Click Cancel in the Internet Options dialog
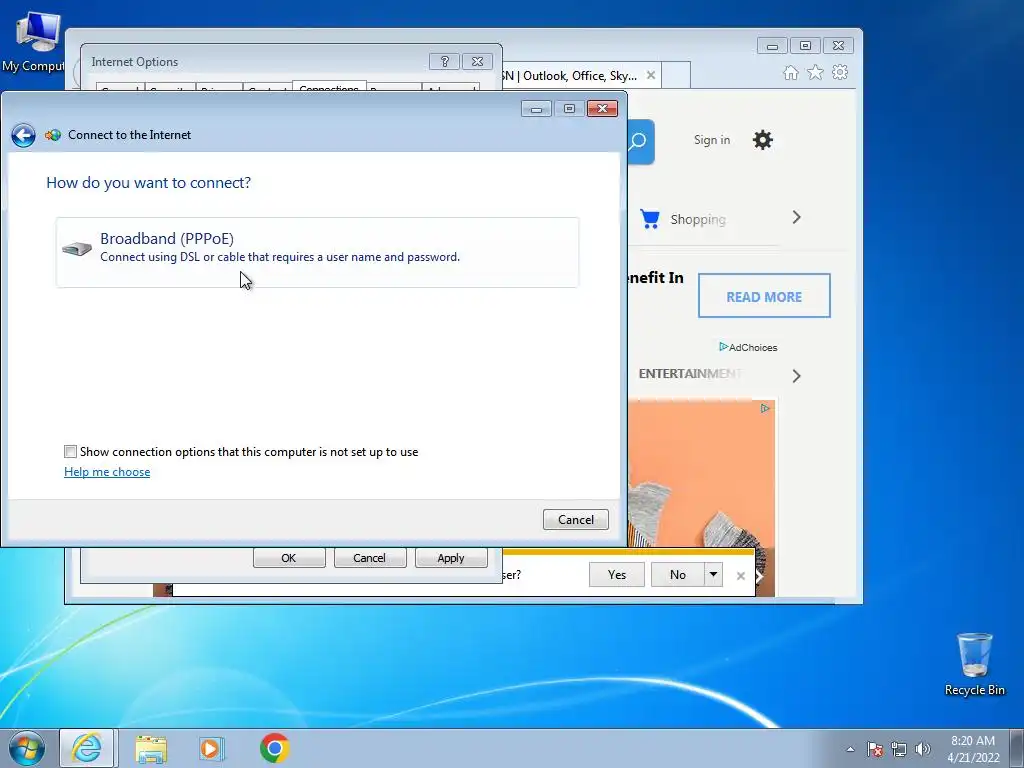The height and width of the screenshot is (768, 1024). [x=369, y=558]
